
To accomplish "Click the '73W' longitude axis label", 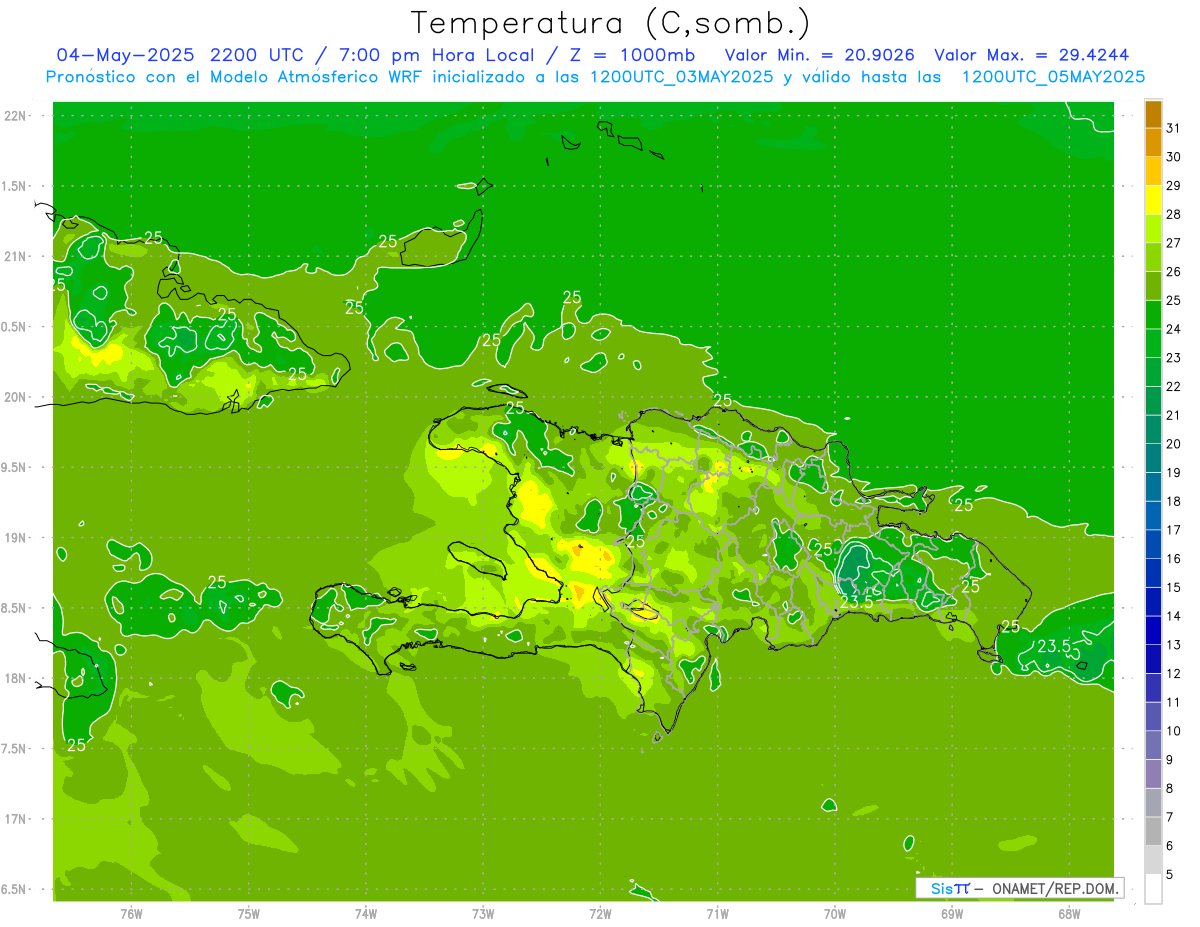I will [483, 913].
